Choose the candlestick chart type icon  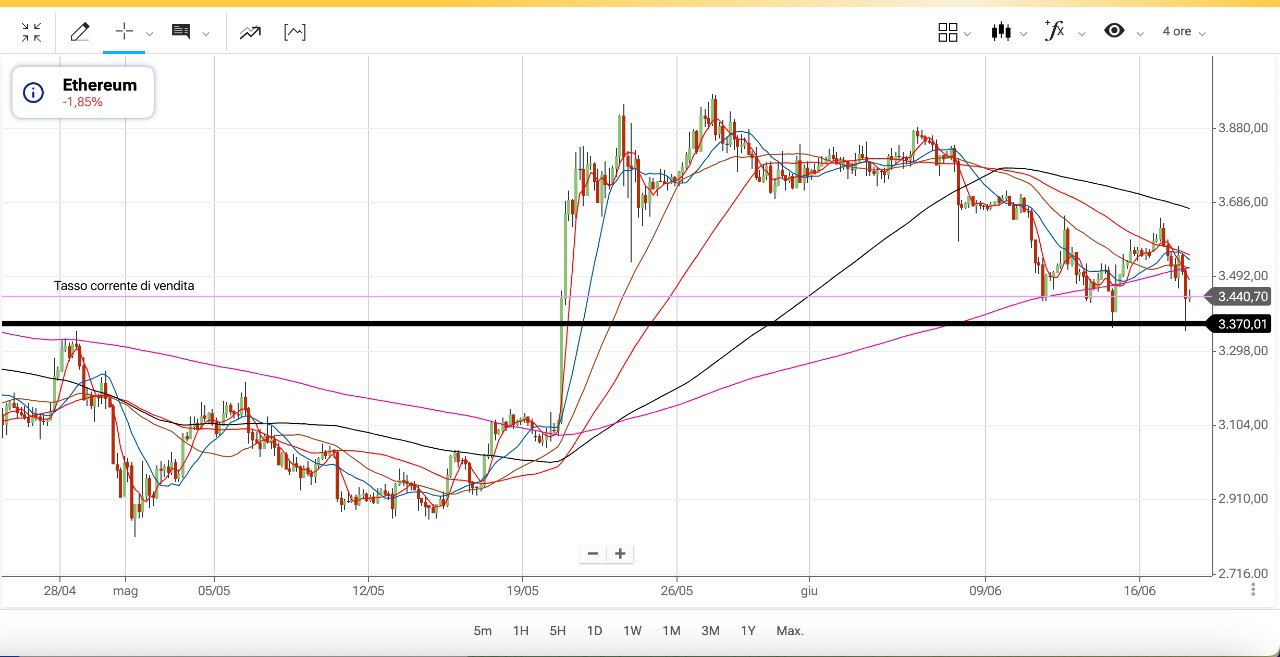pyautogui.click(x=1001, y=32)
